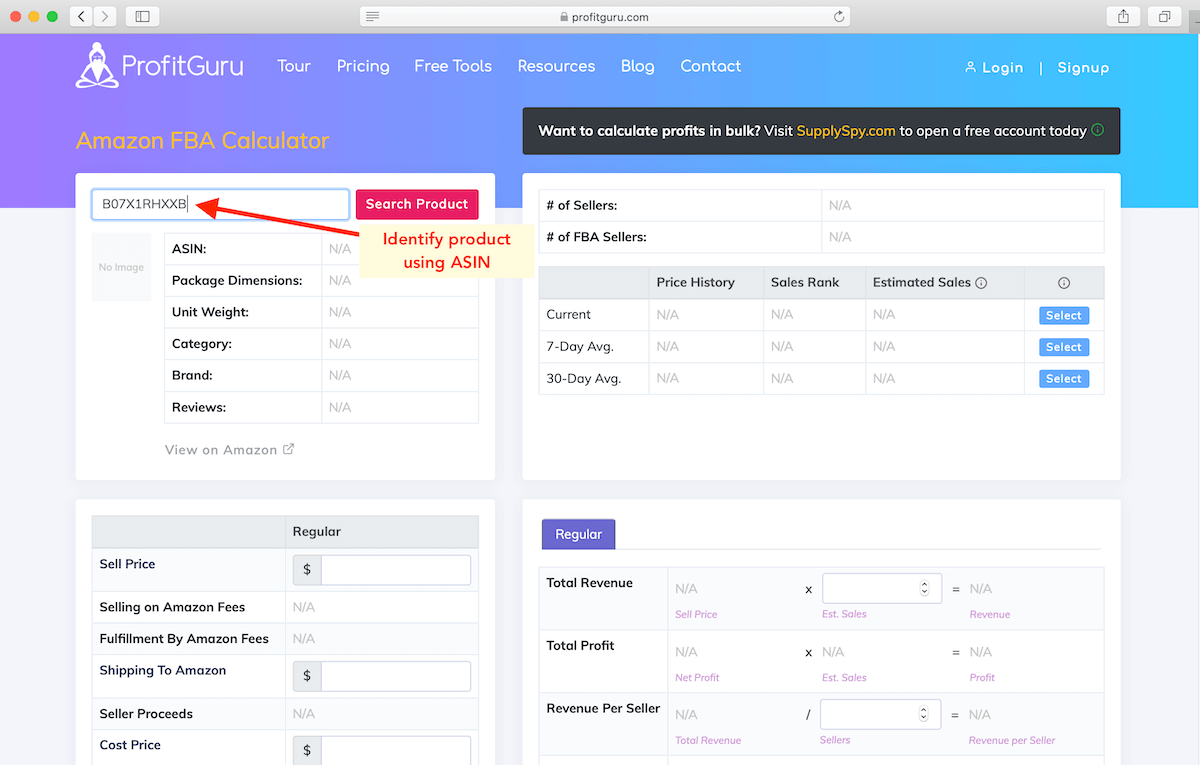
Task: Click the user icon next to Login
Action: tap(970, 67)
